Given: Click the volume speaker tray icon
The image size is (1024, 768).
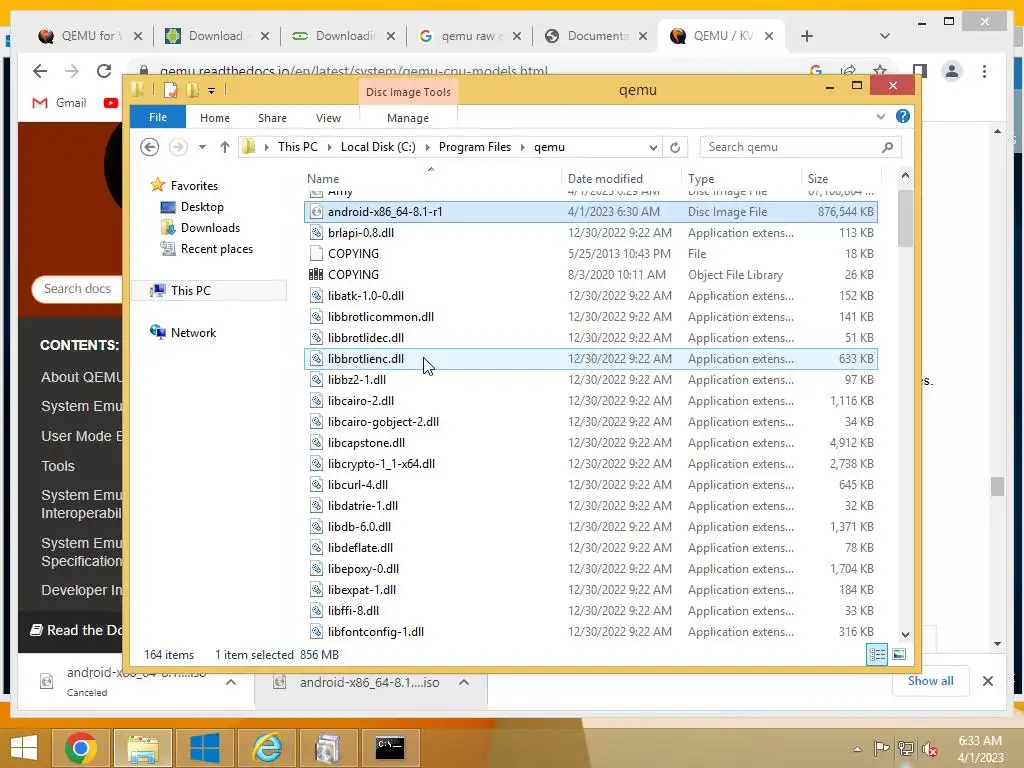Looking at the screenshot, I should tap(929, 749).
